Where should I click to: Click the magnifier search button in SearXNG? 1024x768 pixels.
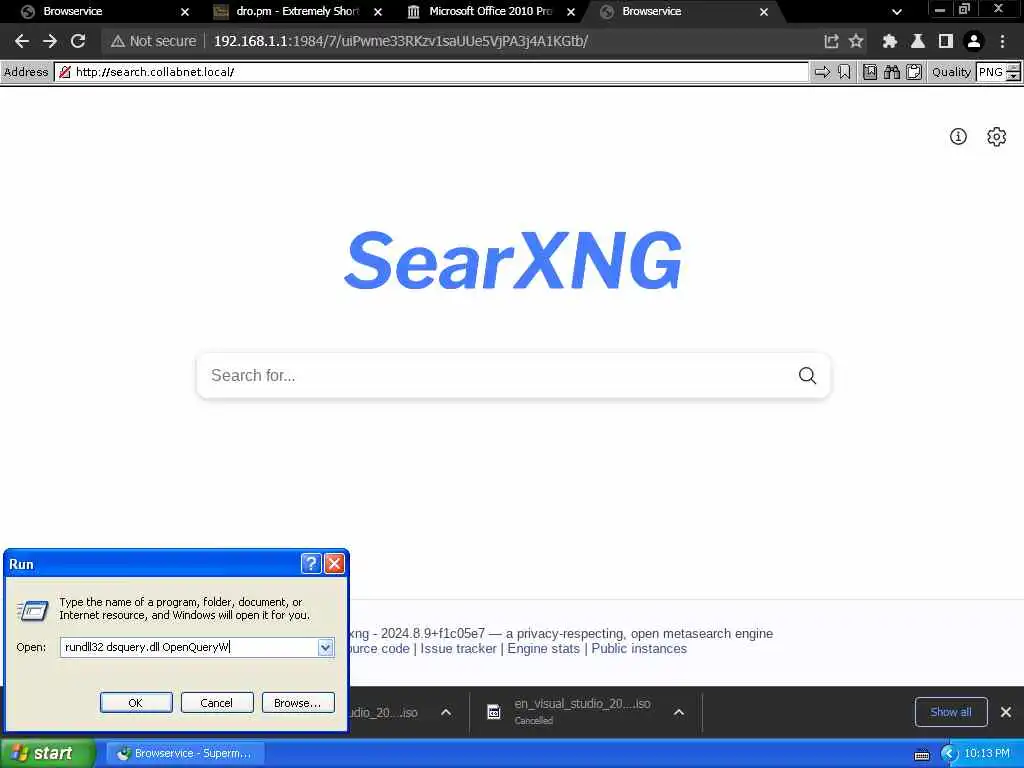pos(807,376)
